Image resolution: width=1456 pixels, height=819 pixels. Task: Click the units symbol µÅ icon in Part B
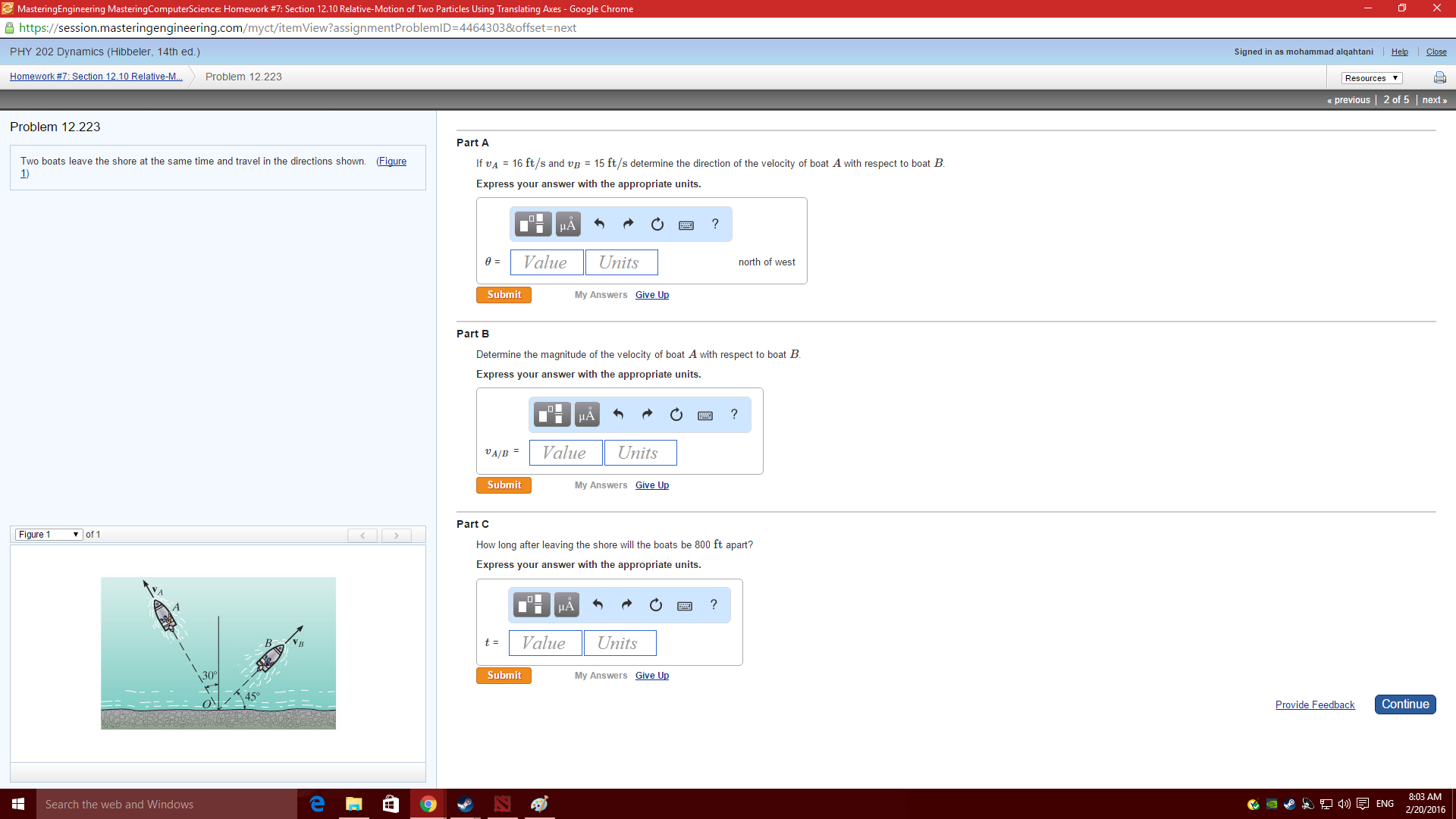tap(587, 415)
